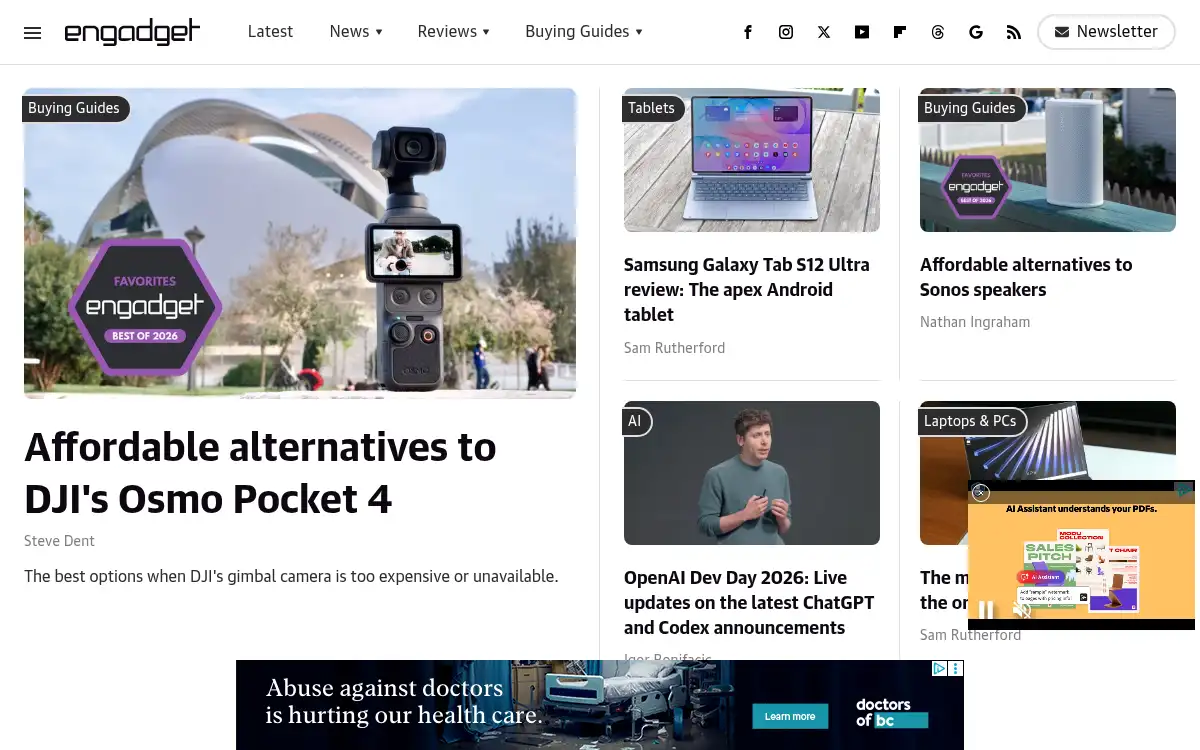This screenshot has width=1200, height=750.
Task: Open author Nathan Ingraham's page
Action: (x=975, y=322)
